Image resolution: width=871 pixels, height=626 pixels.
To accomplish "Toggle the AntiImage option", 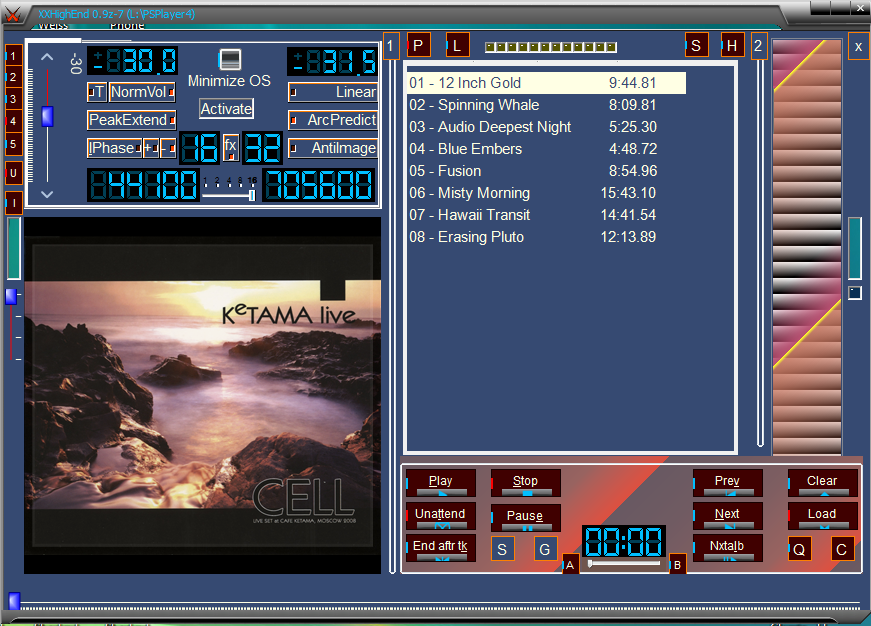I will click(x=333, y=148).
